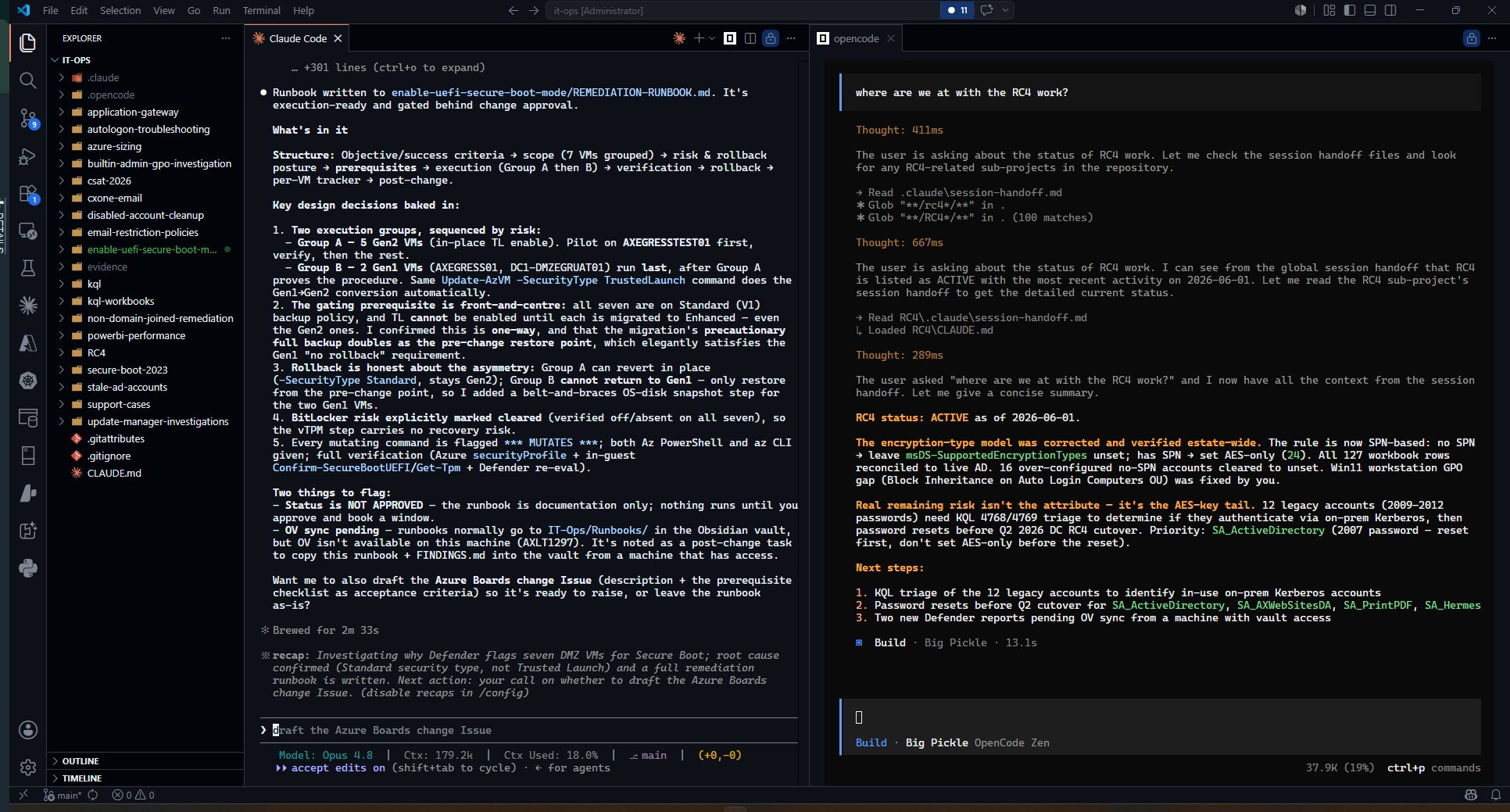Click the Claude spark icon in editor toolbar
Viewport: 1510px width, 812px height.
[x=679, y=38]
